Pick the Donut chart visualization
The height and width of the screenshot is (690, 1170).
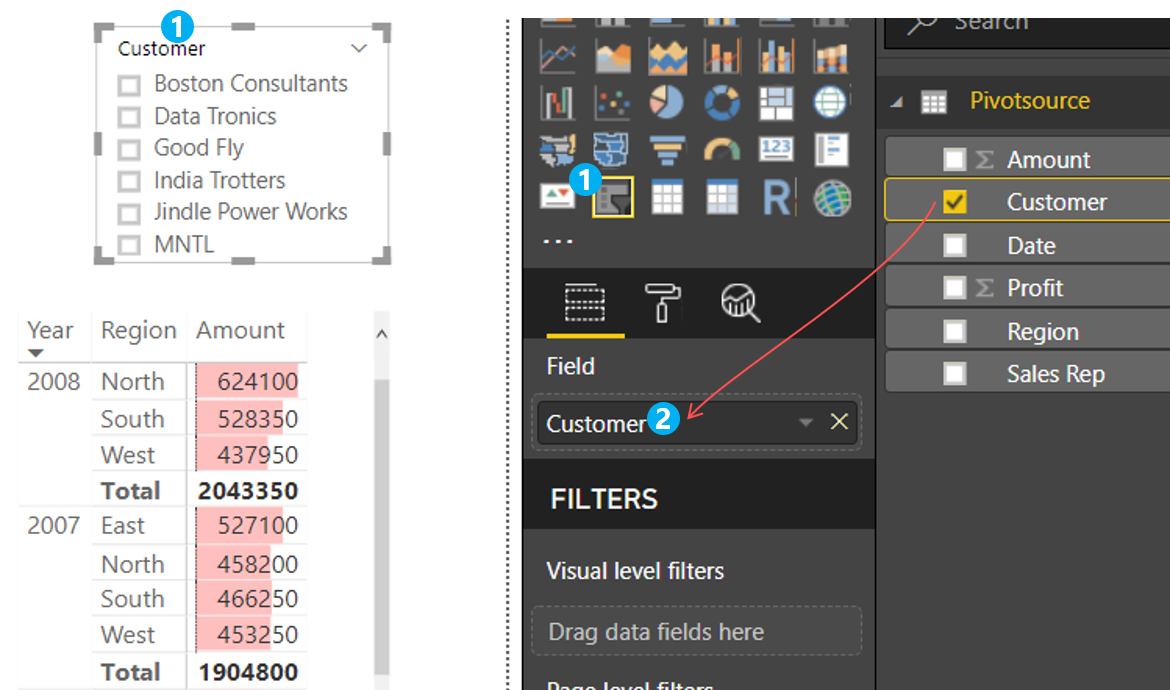(x=721, y=102)
